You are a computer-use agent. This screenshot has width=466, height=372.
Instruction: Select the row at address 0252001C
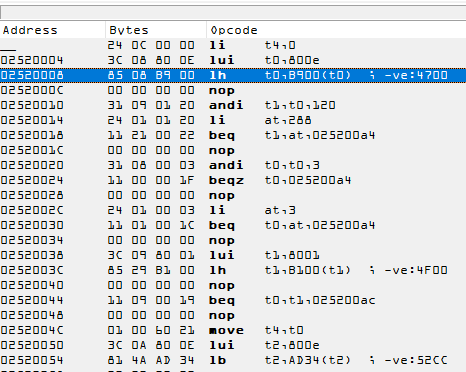click(x=233, y=150)
